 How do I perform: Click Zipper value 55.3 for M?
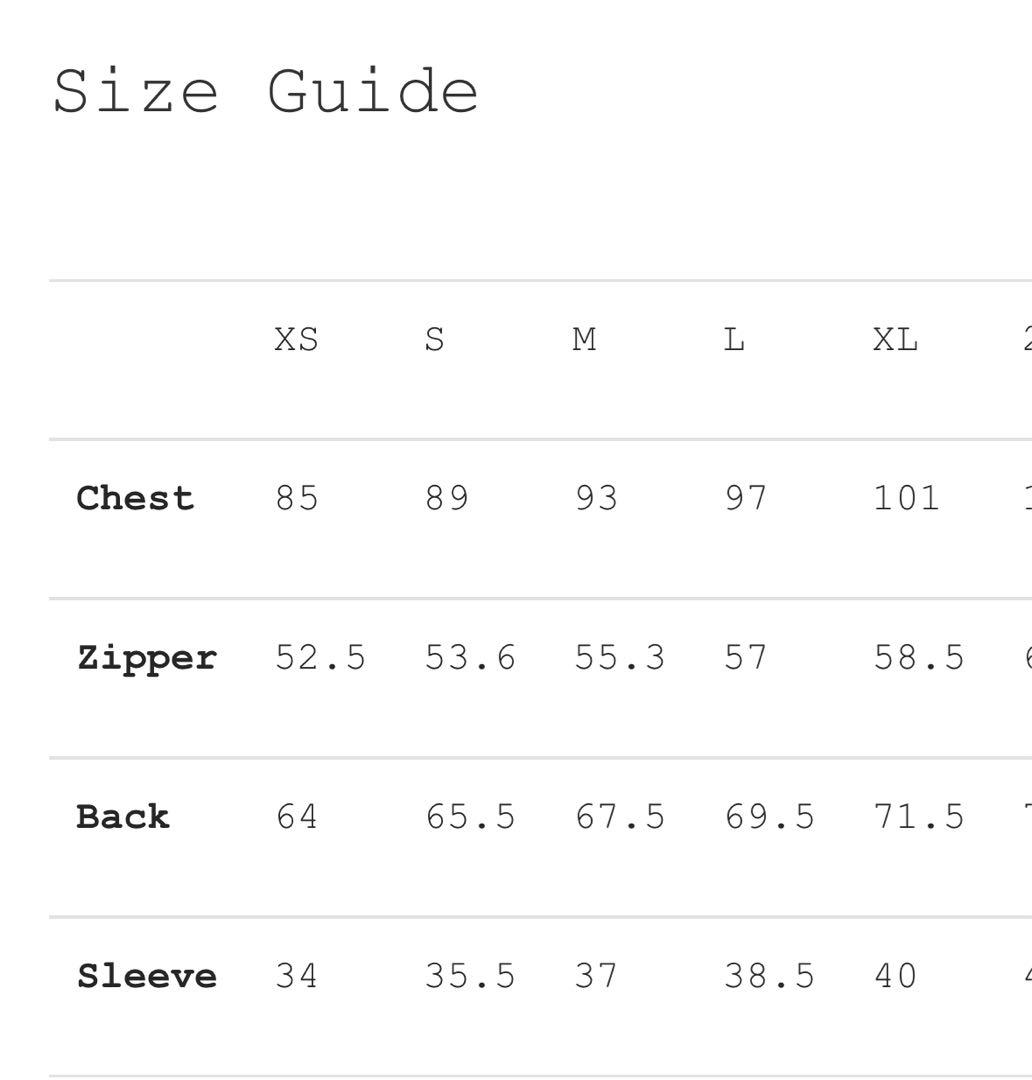pos(620,658)
